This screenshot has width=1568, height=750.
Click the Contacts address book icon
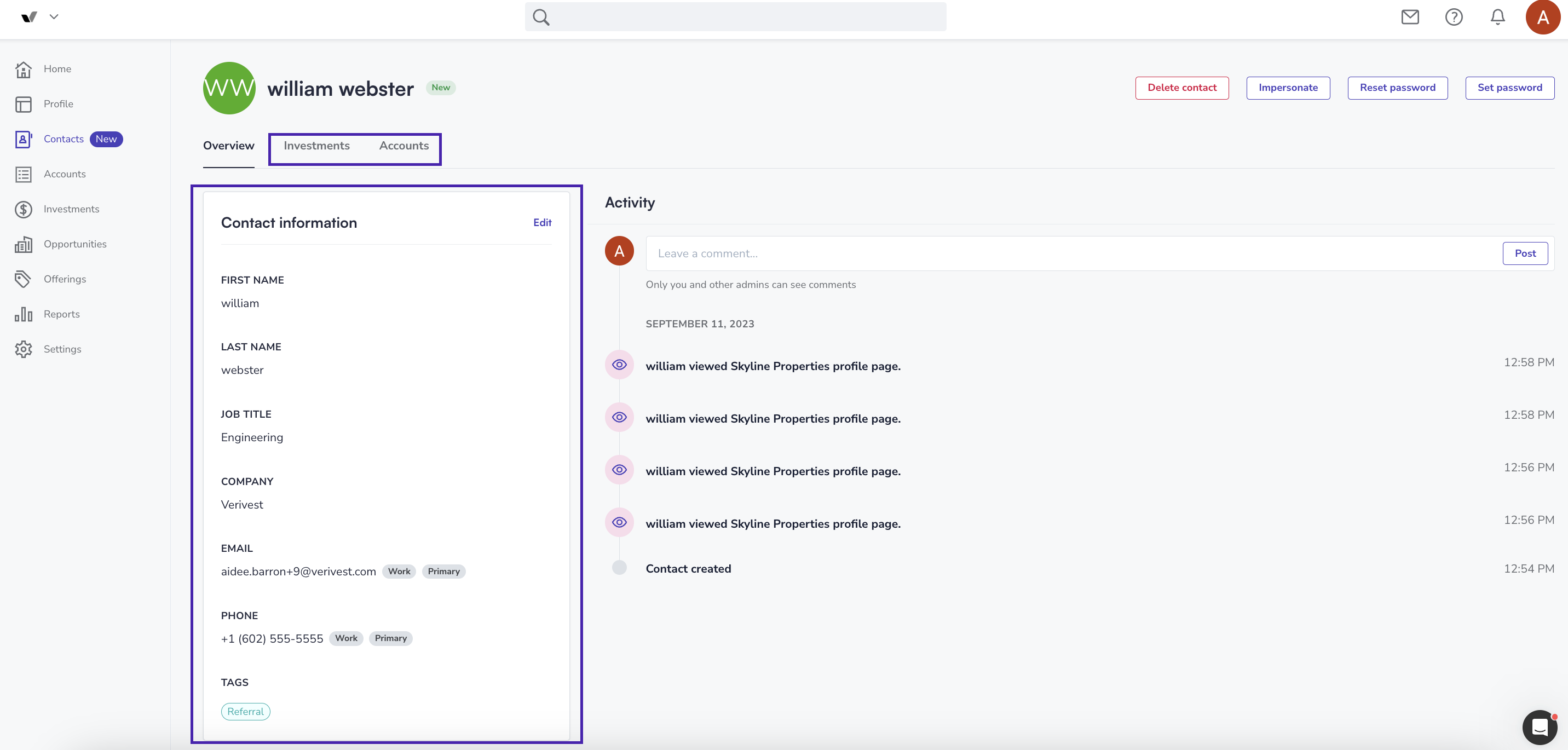click(23, 140)
